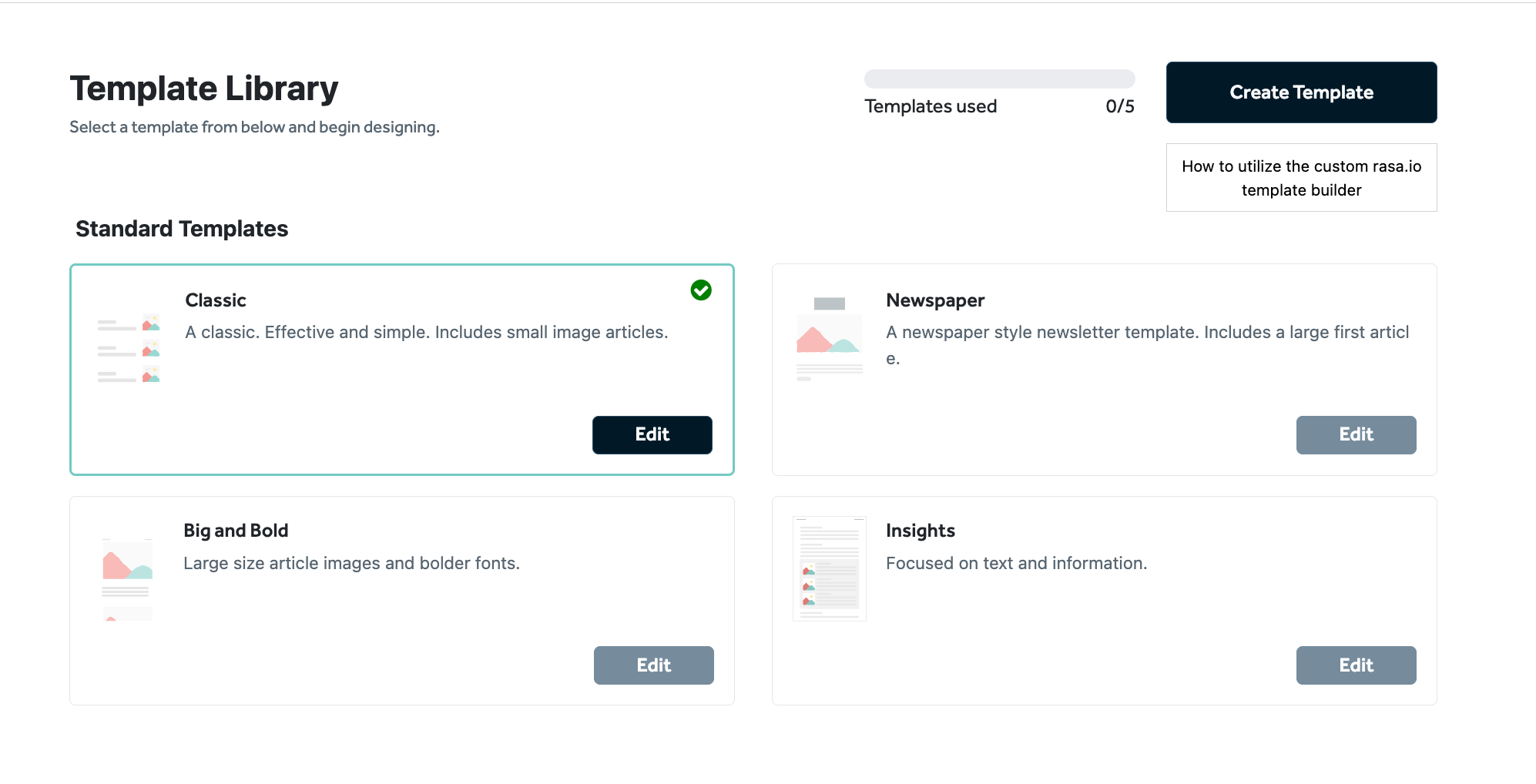Click the Newspaper template layout thumbnail
Image resolution: width=1536 pixels, height=784 pixels.
(829, 338)
